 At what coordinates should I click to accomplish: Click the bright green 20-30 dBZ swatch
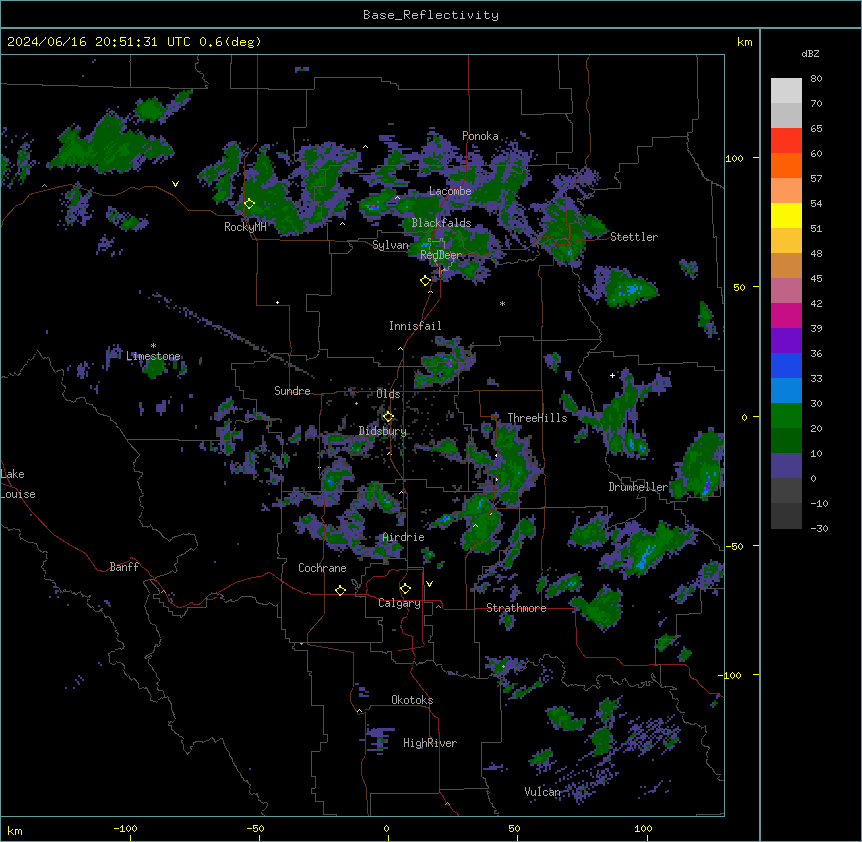tap(786, 416)
